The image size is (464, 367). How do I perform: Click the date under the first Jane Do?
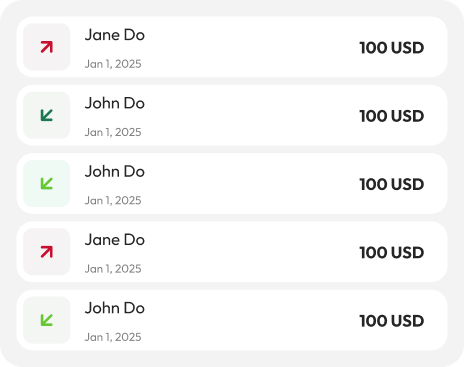[x=113, y=64]
